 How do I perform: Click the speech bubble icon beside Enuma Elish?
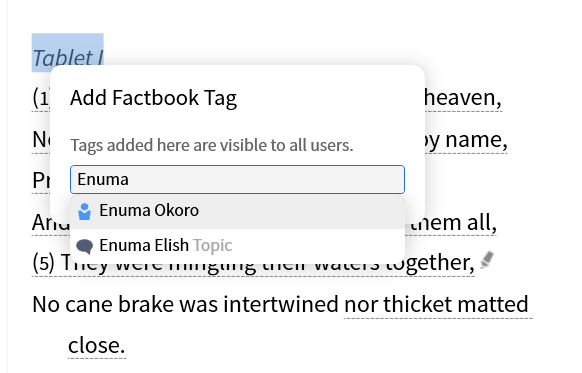pos(85,246)
